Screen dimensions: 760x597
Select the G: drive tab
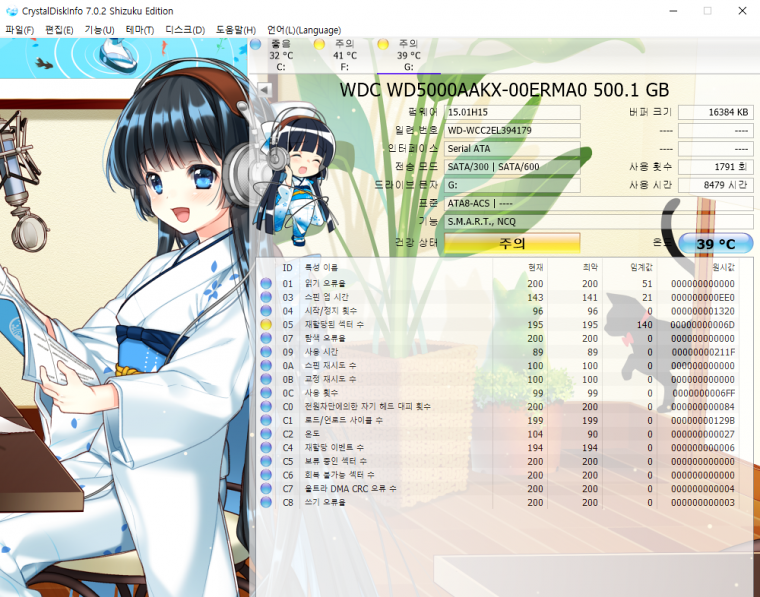point(409,56)
